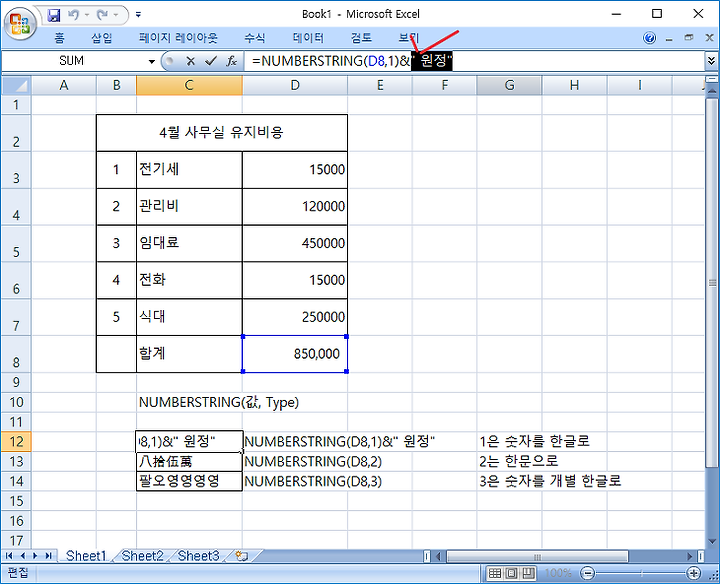The height and width of the screenshot is (584, 720).
Task: Jump to first sheet tab arrow
Action: [9, 556]
